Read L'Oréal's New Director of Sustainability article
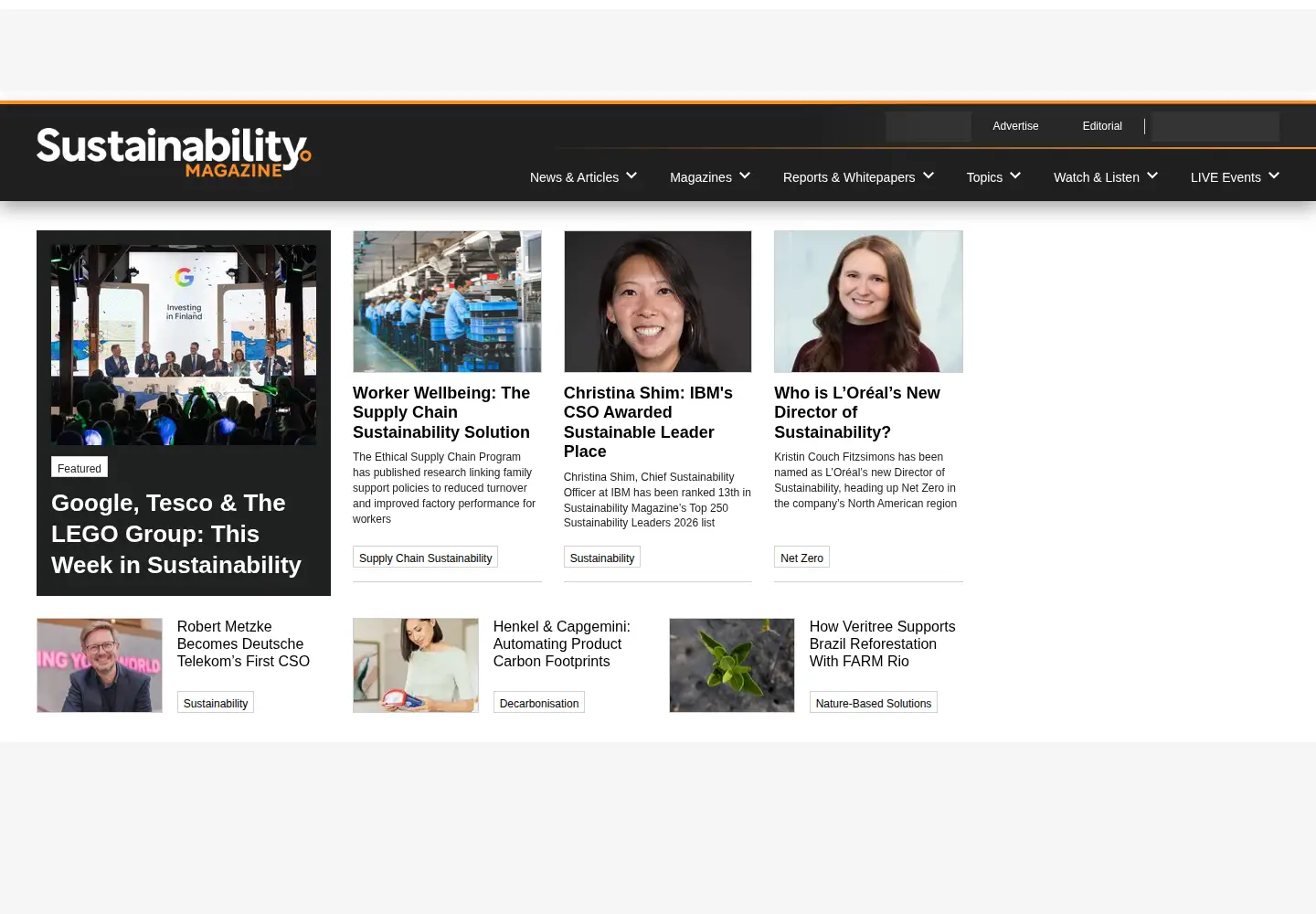Image resolution: width=1316 pixels, height=914 pixels. (x=857, y=412)
